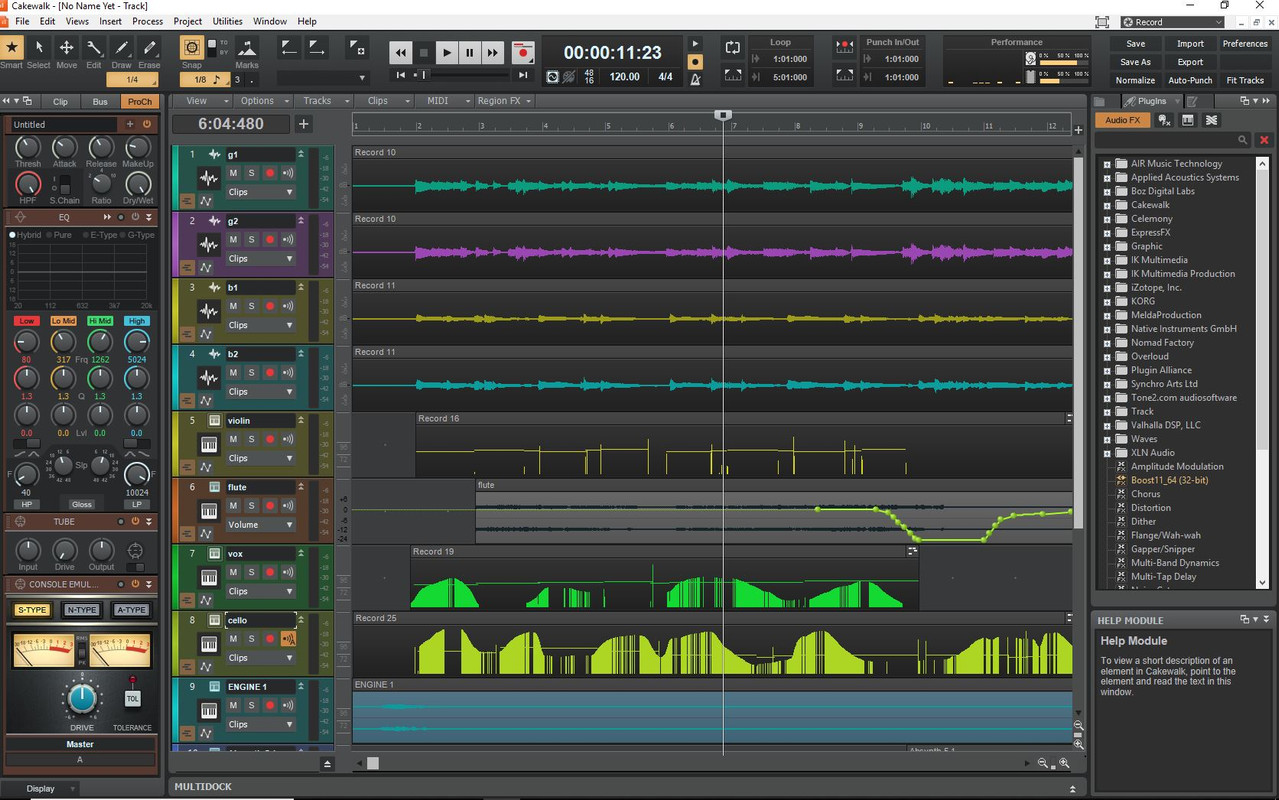Zoom in horizontally with magnifier icon
1279x800 pixels.
[1064, 763]
